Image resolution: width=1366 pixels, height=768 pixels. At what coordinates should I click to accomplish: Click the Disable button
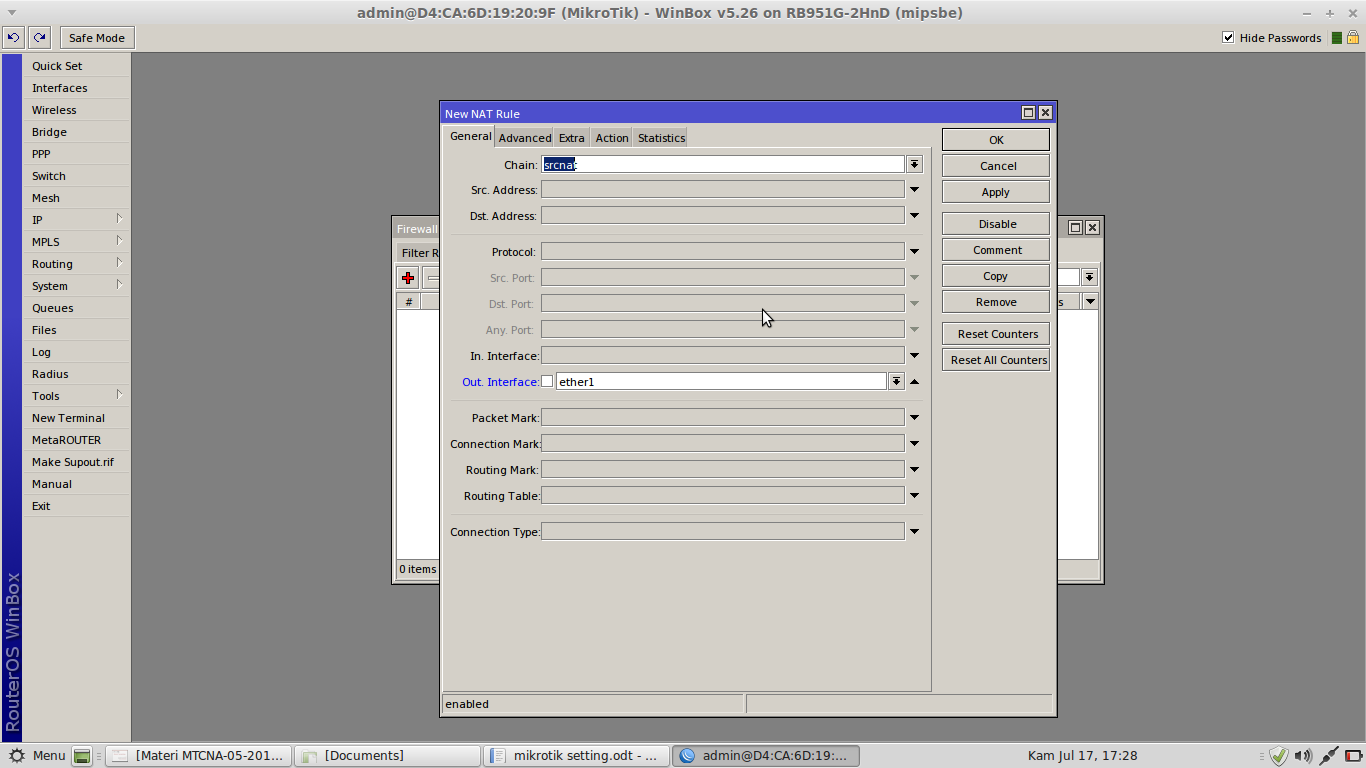pyautogui.click(x=996, y=224)
